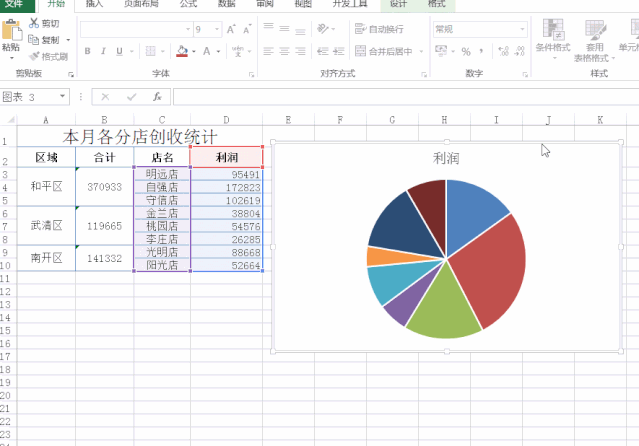Increase font size with the larger A
This screenshot has width=639, height=446.
(x=231, y=29)
